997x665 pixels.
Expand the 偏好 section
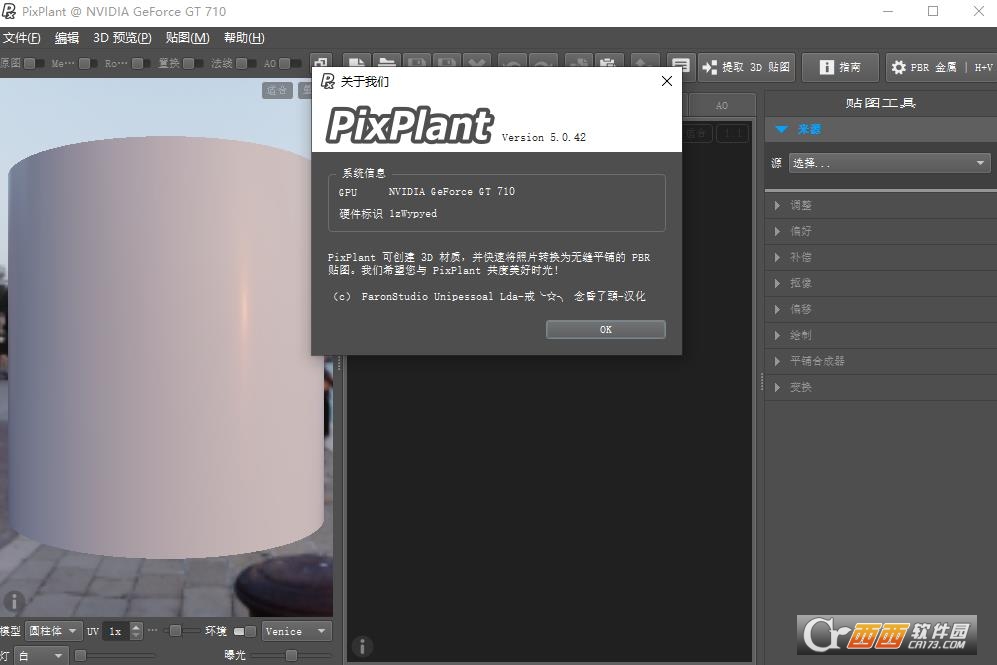coord(881,231)
